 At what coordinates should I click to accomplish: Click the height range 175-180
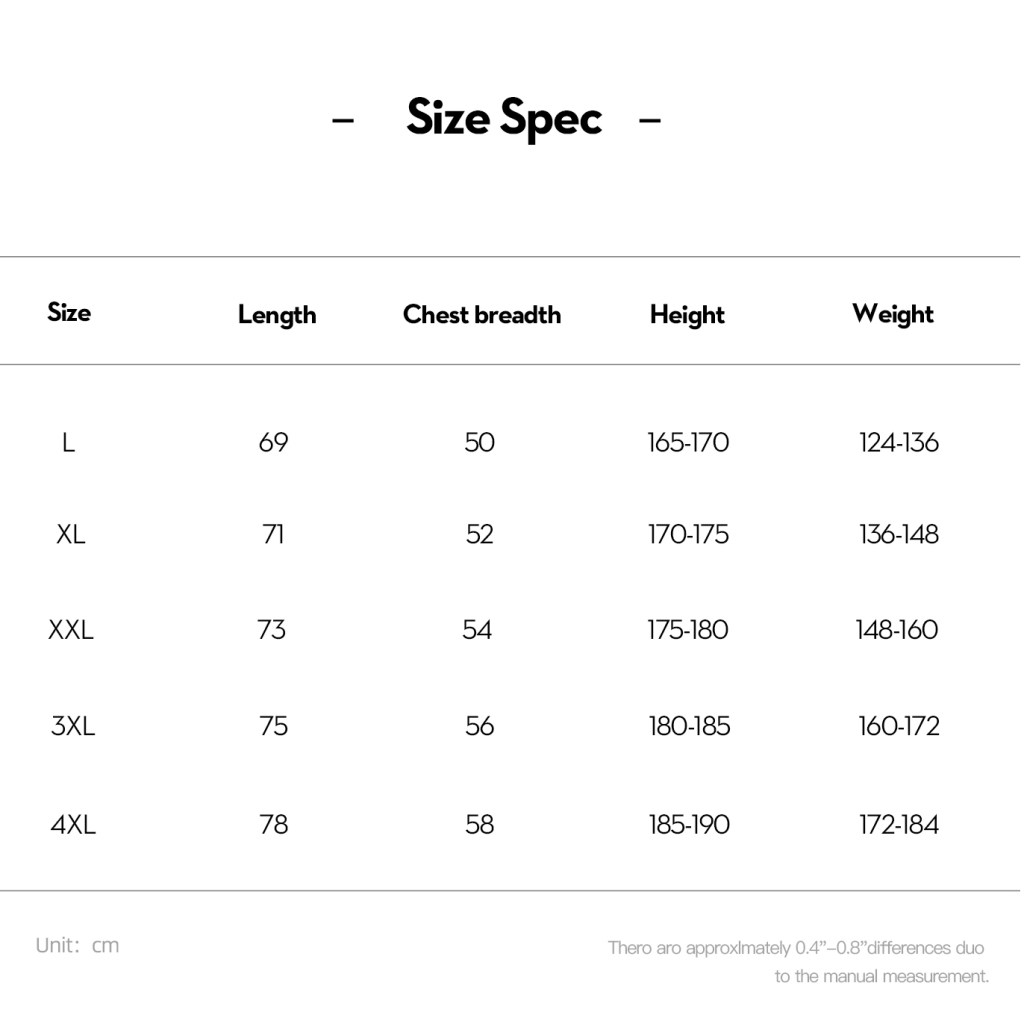click(x=688, y=630)
